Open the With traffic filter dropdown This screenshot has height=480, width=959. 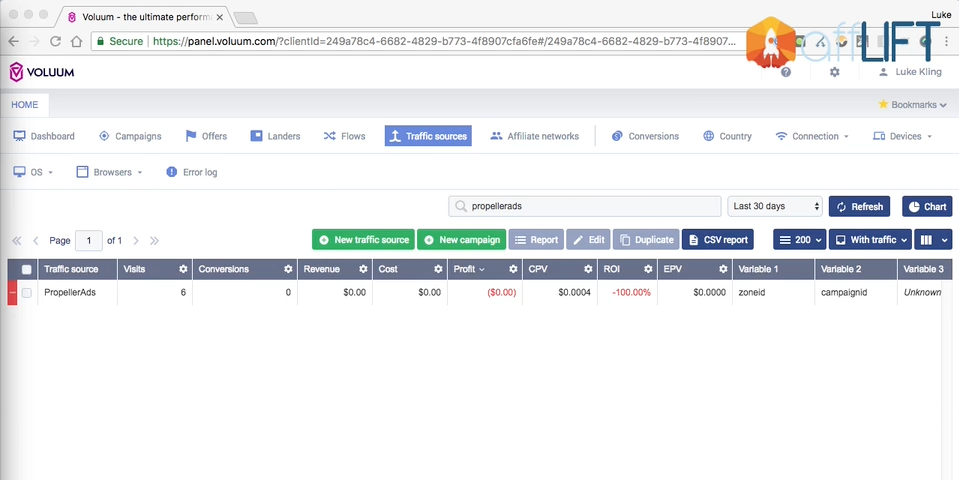(x=870, y=240)
